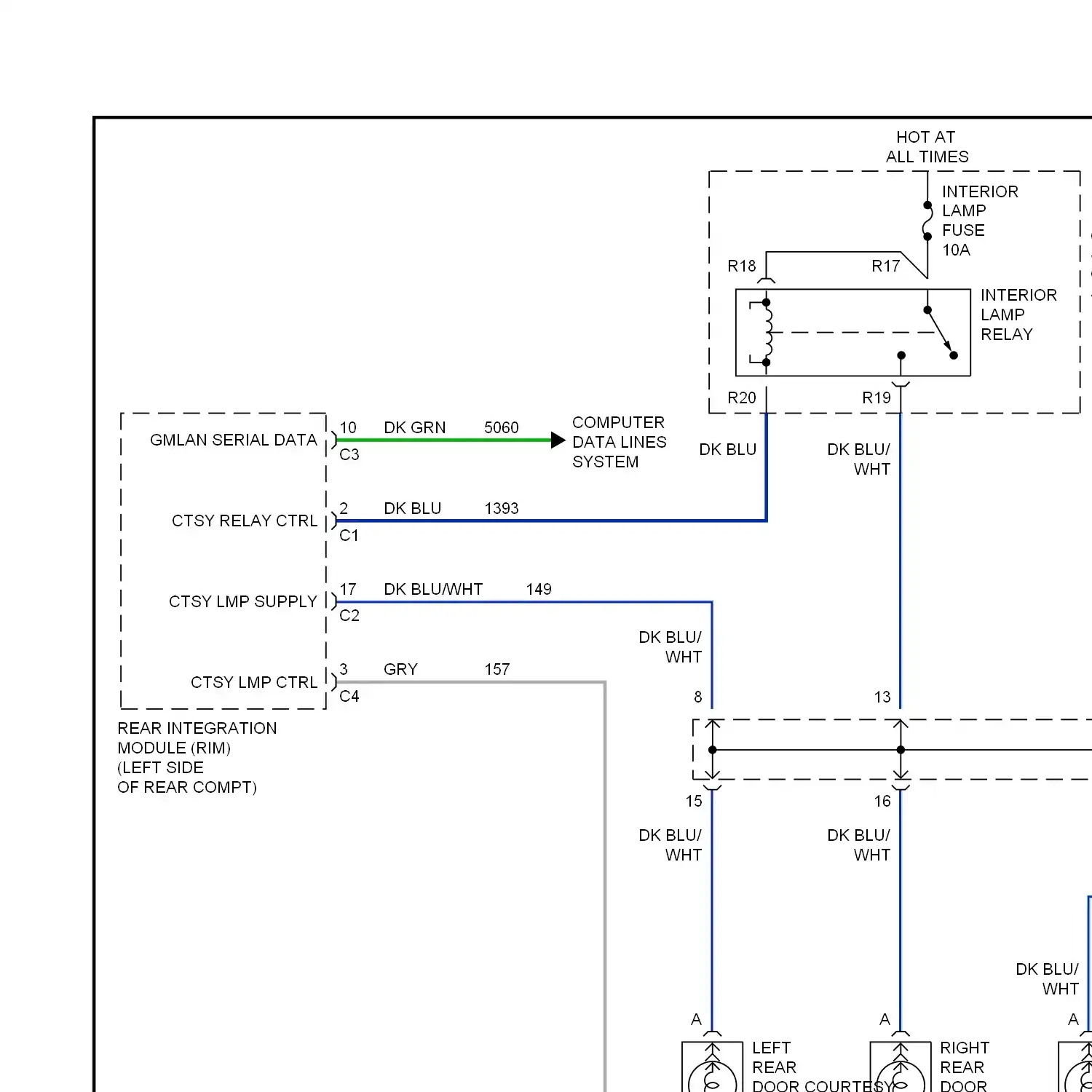Click the splice junction dot under pin 13

click(x=901, y=750)
